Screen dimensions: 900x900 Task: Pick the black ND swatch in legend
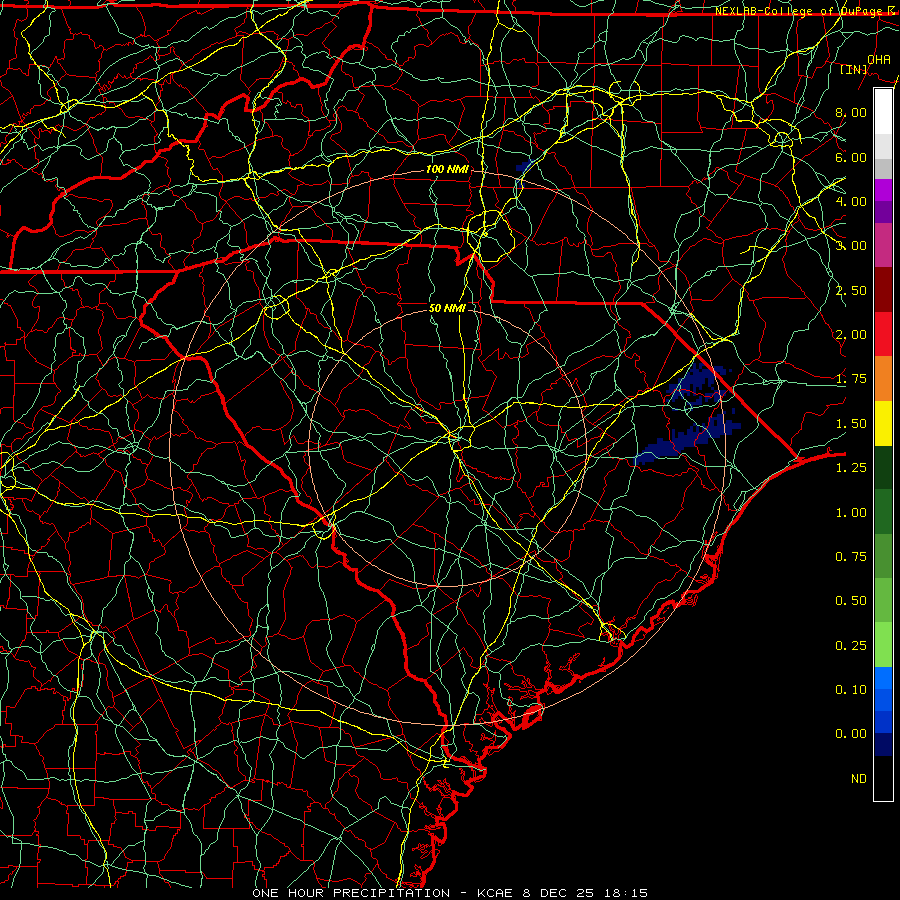[x=883, y=778]
